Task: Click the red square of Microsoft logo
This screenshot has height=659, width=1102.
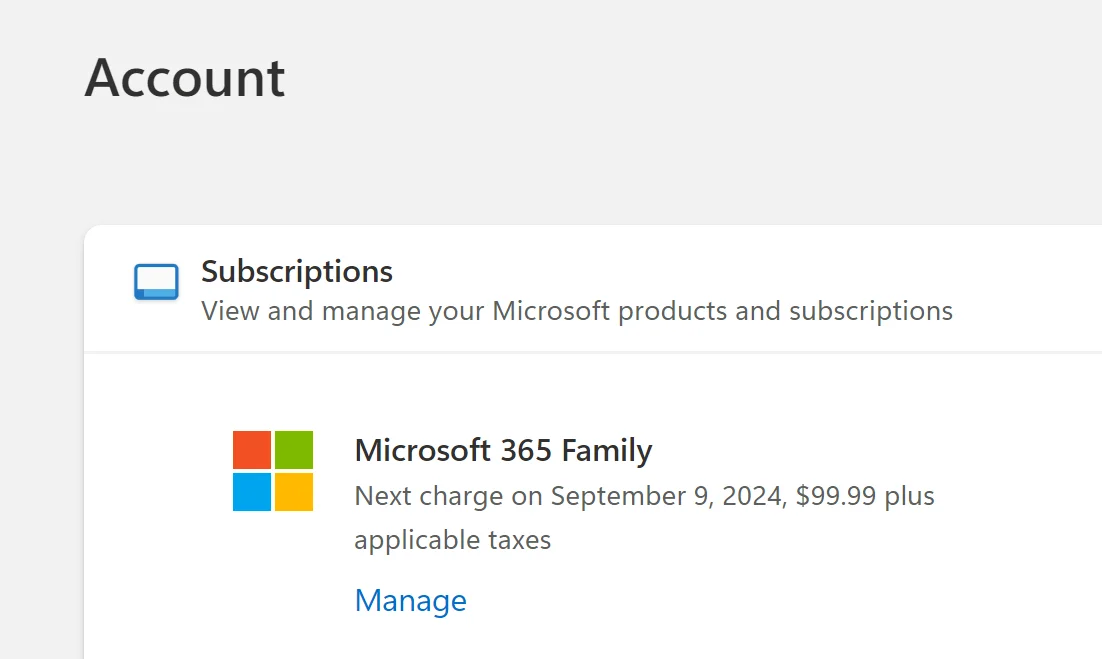Action: click(252, 450)
